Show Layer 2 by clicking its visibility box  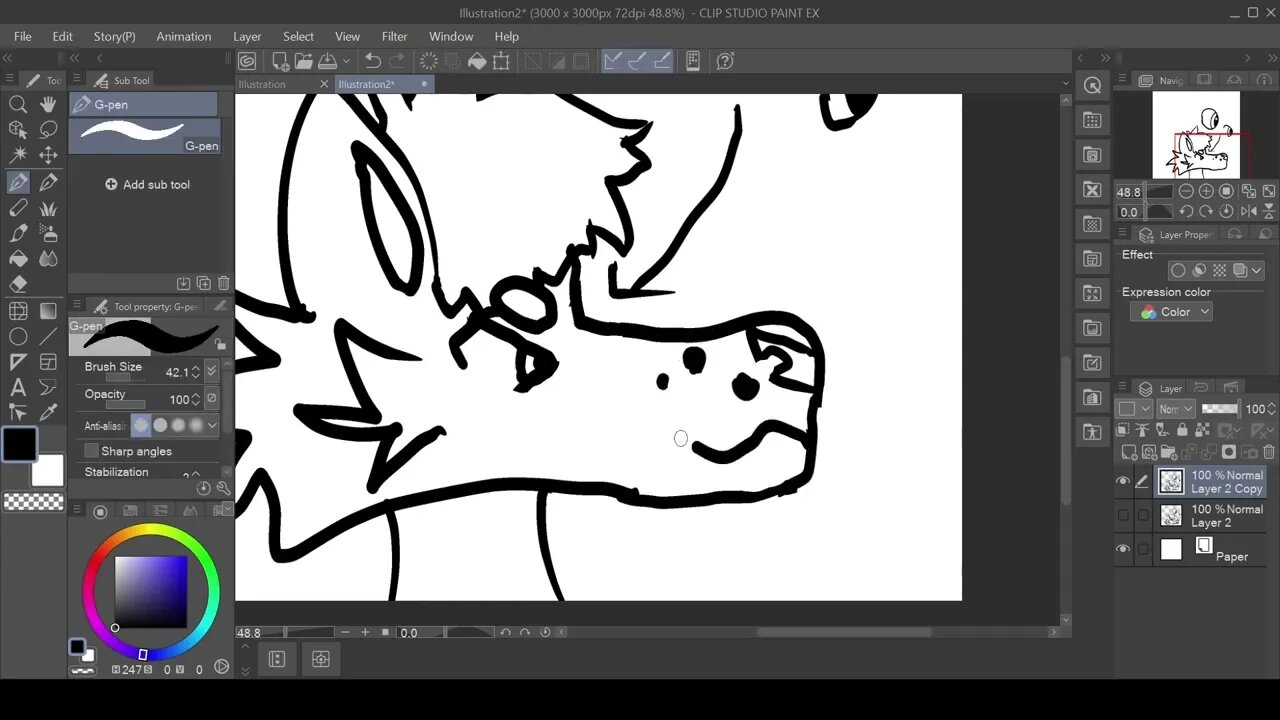tap(1123, 516)
